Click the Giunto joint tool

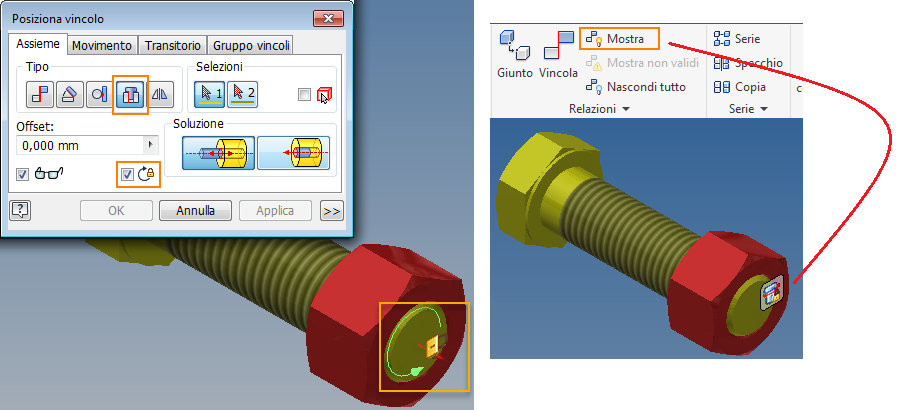(x=515, y=54)
